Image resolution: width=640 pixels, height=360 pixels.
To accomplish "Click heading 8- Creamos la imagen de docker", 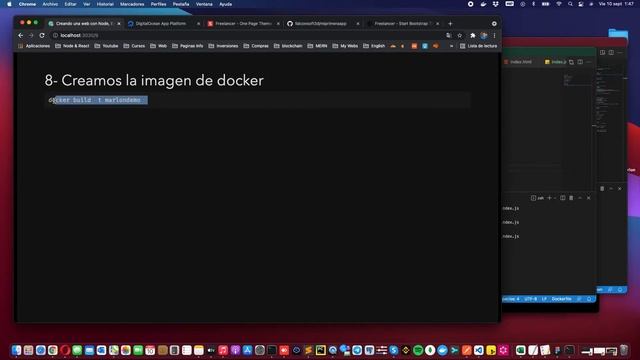I will click(x=154, y=80).
